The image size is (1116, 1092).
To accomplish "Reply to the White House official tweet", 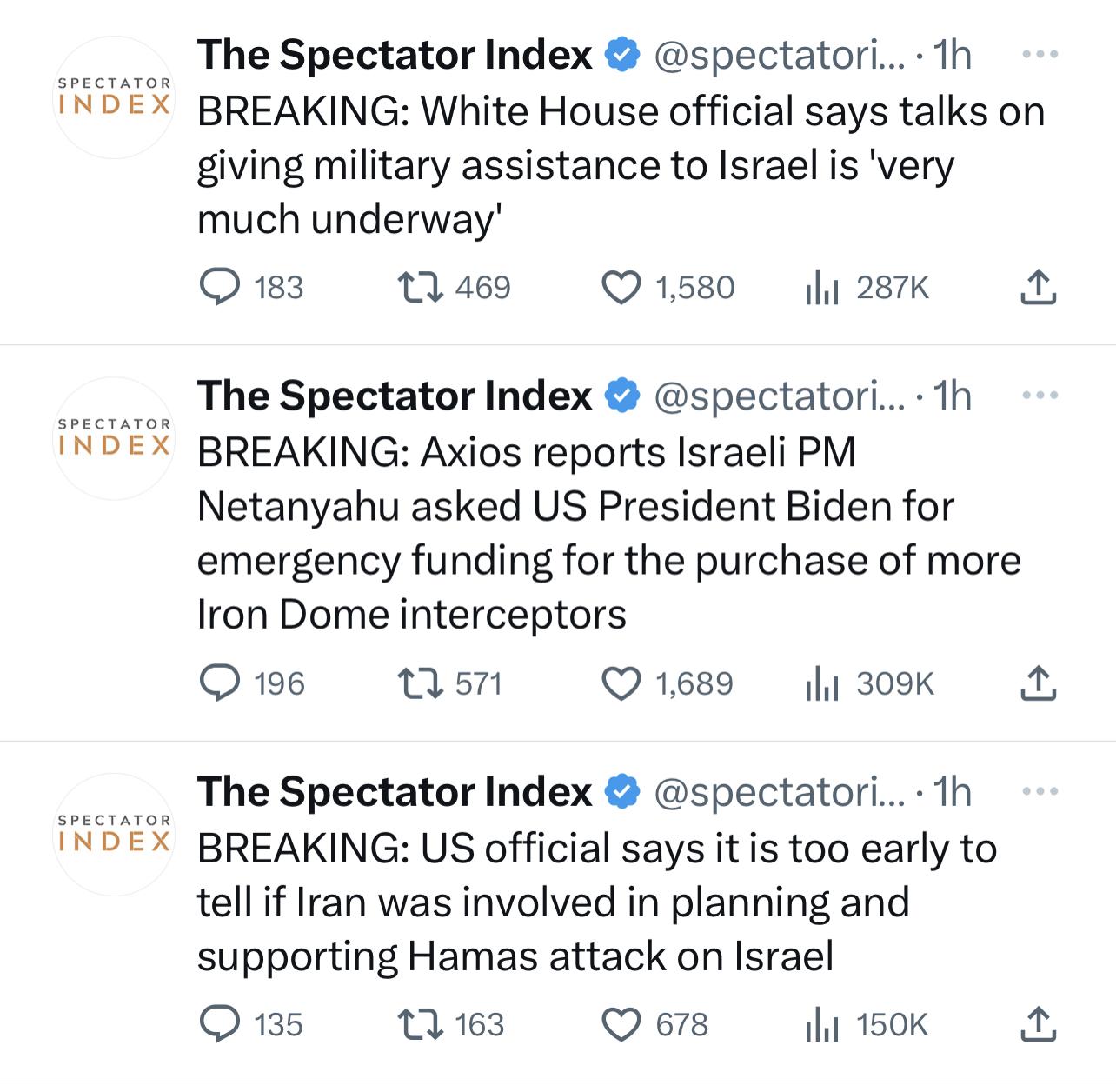I will (x=220, y=288).
